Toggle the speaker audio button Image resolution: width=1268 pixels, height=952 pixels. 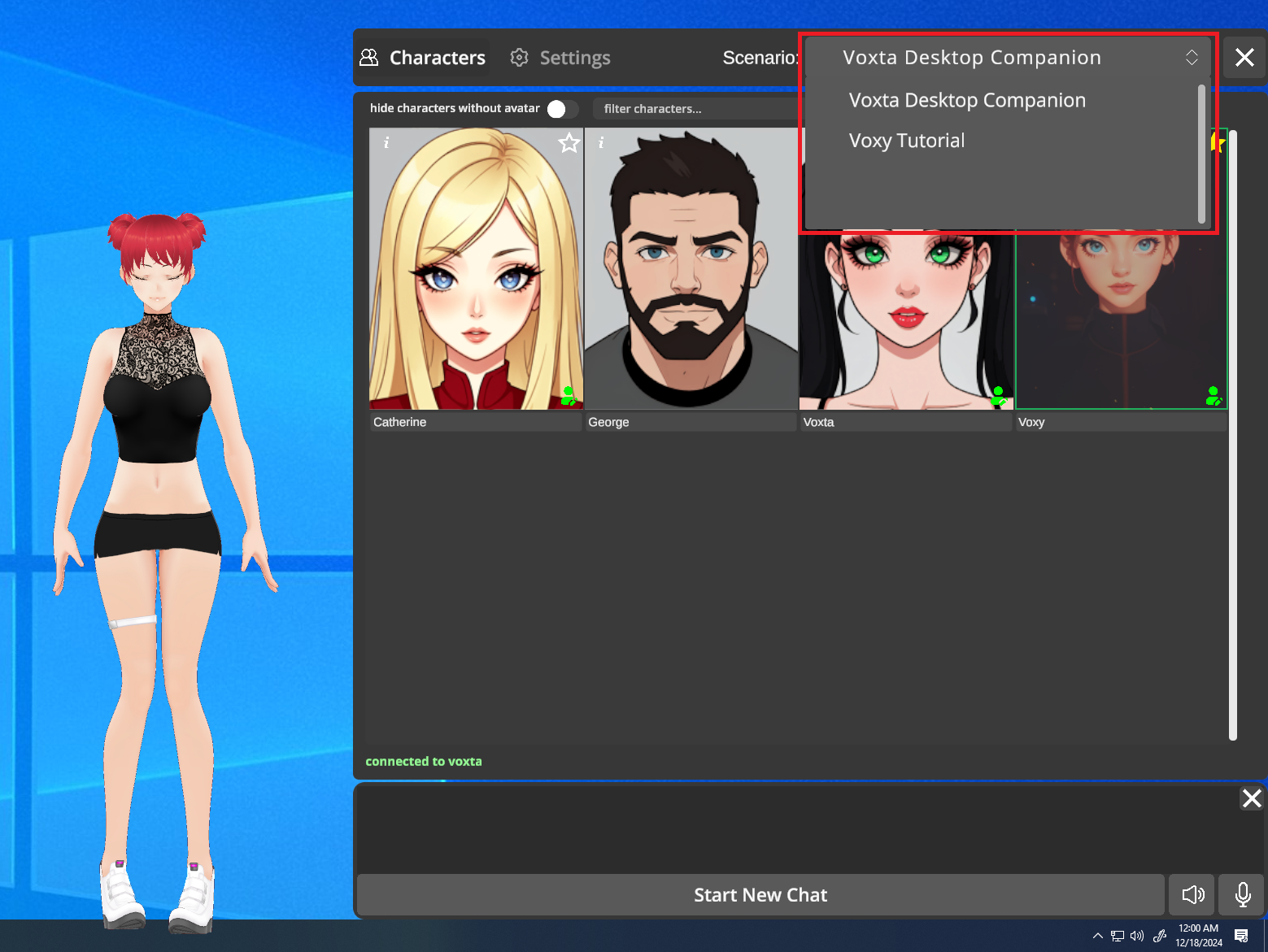(x=1192, y=895)
